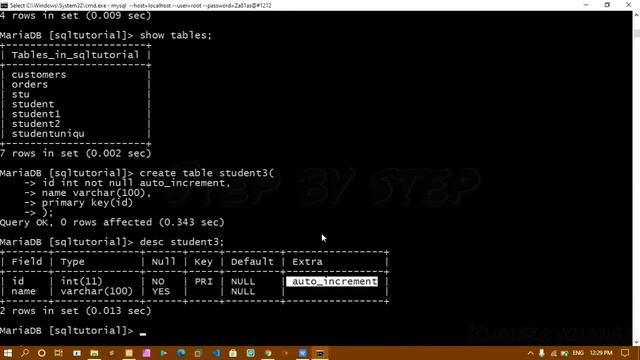Open the Microsoft Store bag icon
This screenshot has height=360, width=640.
(x=233, y=353)
